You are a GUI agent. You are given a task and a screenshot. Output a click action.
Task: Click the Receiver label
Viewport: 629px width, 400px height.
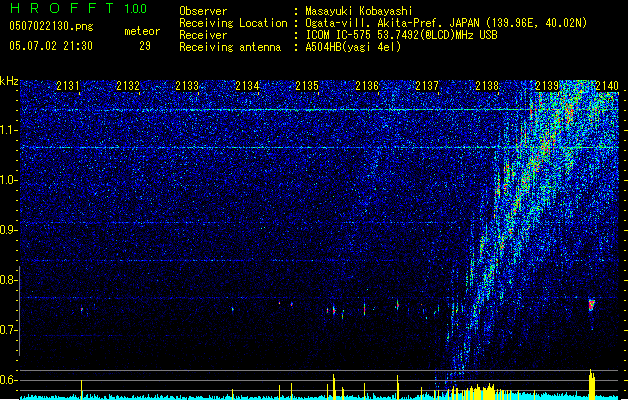pyautogui.click(x=203, y=35)
